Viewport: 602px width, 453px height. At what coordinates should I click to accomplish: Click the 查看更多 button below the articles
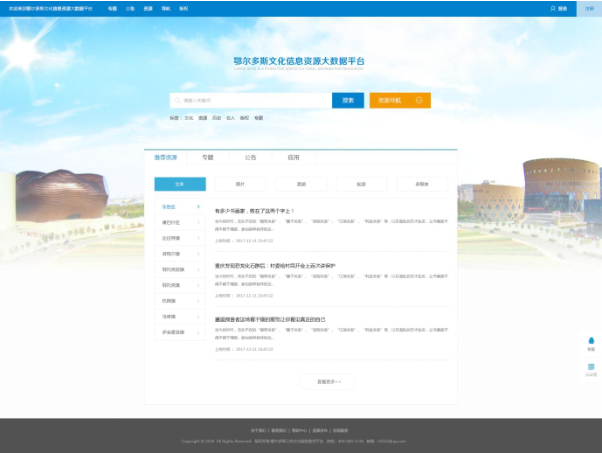pyautogui.click(x=328, y=381)
